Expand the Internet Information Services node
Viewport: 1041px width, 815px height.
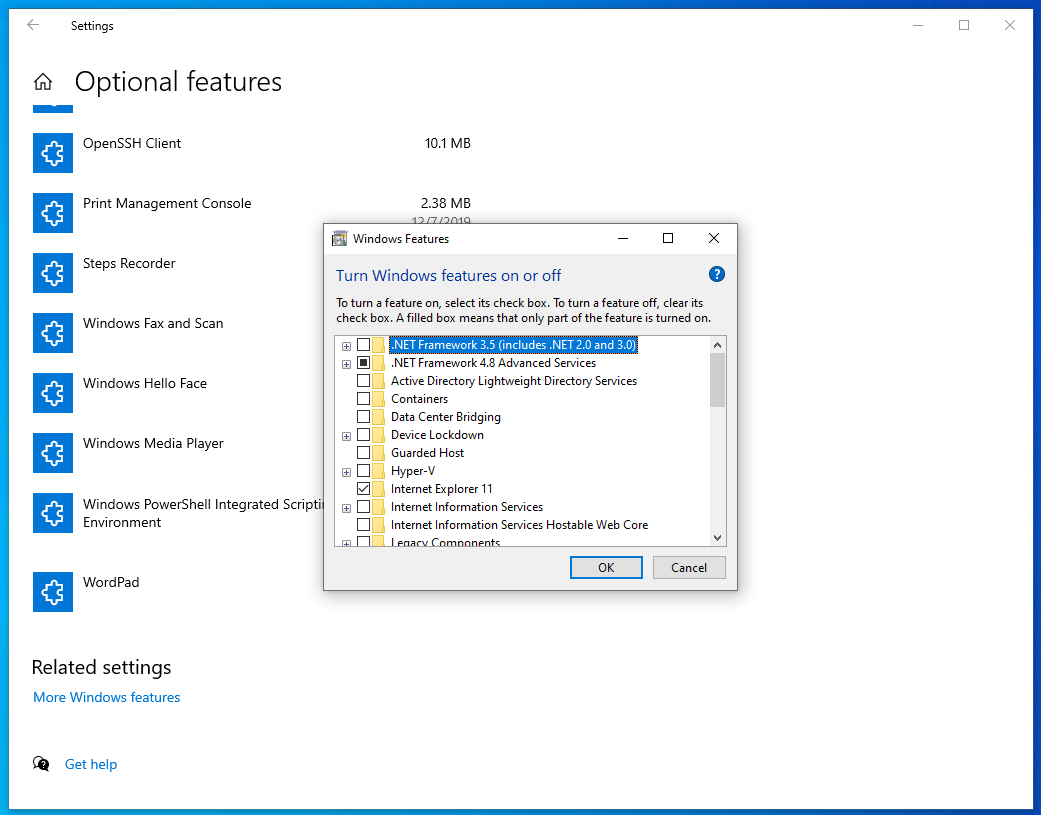tap(347, 508)
